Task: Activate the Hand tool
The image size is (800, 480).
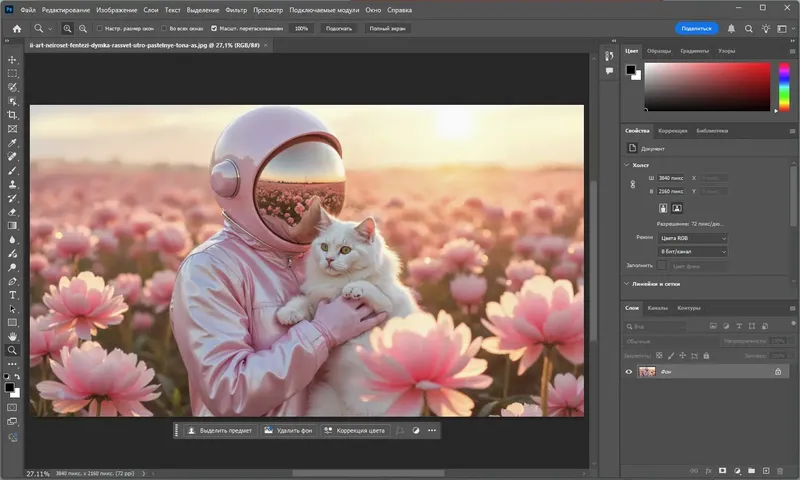Action: tap(13, 337)
